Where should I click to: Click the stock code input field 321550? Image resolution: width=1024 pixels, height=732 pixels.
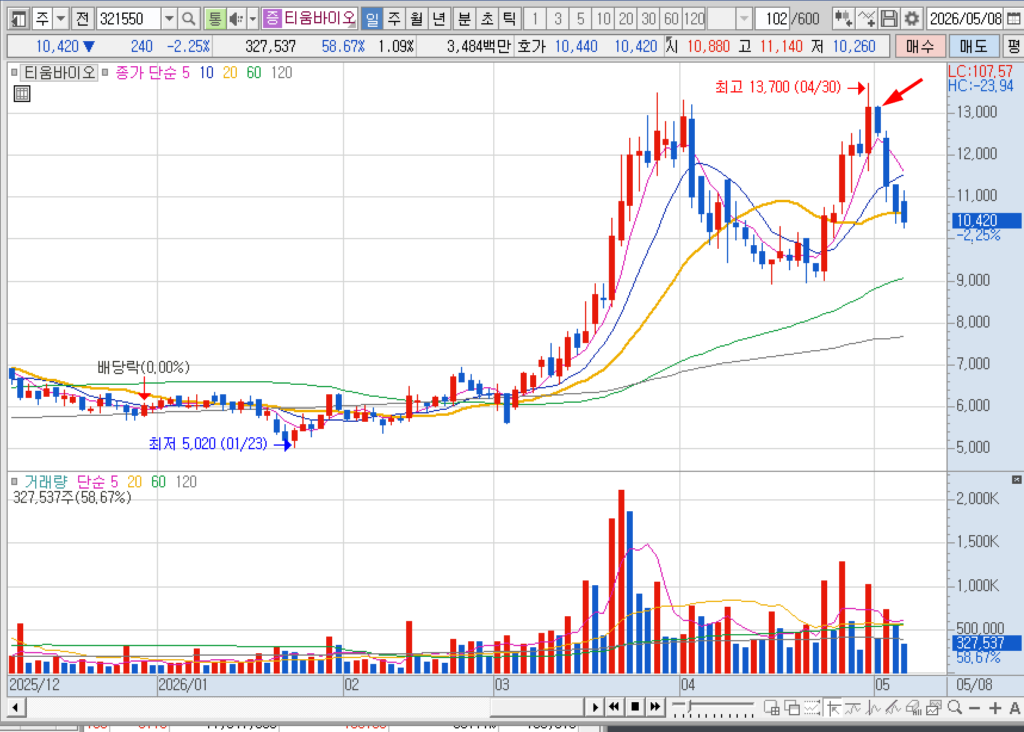click(128, 19)
